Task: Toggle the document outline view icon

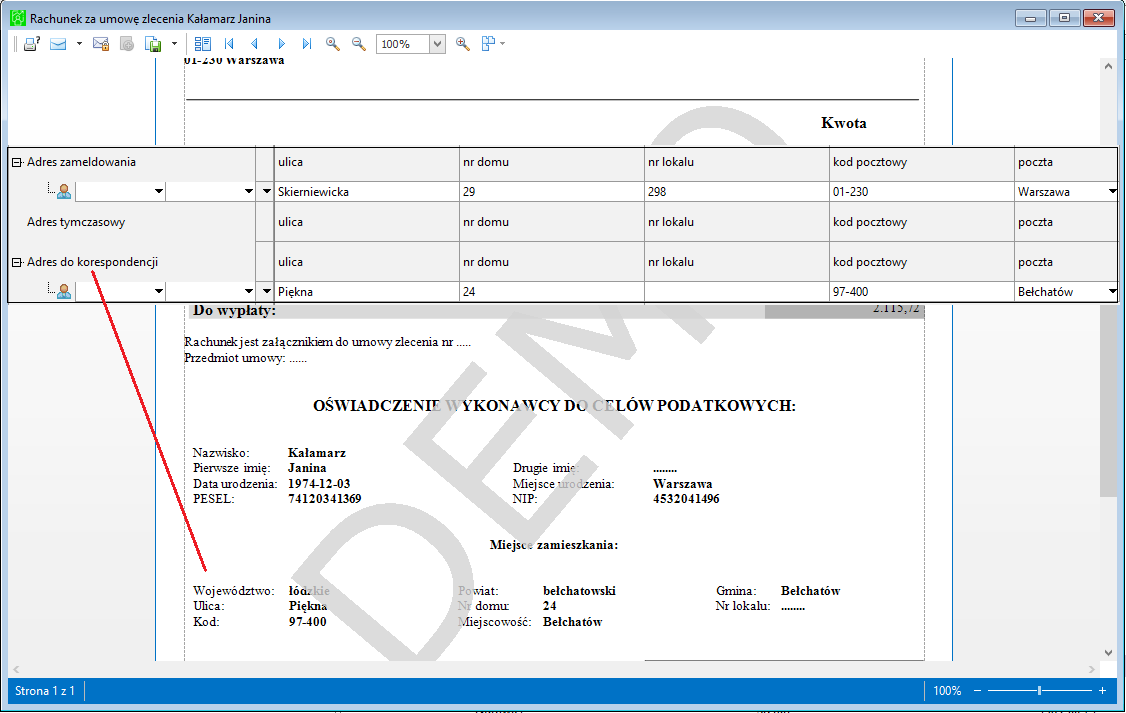Action: [x=203, y=45]
